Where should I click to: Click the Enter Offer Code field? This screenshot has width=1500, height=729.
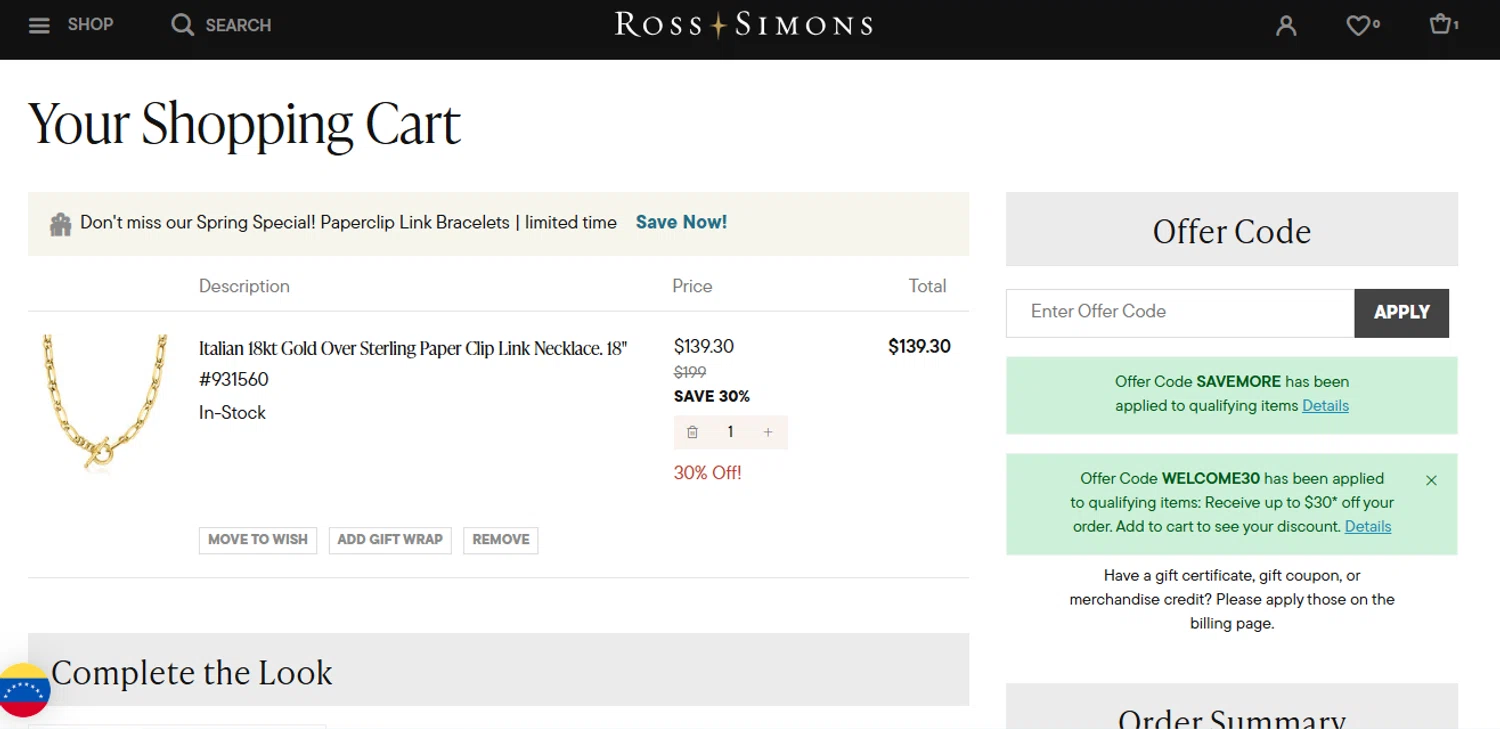click(x=1180, y=312)
